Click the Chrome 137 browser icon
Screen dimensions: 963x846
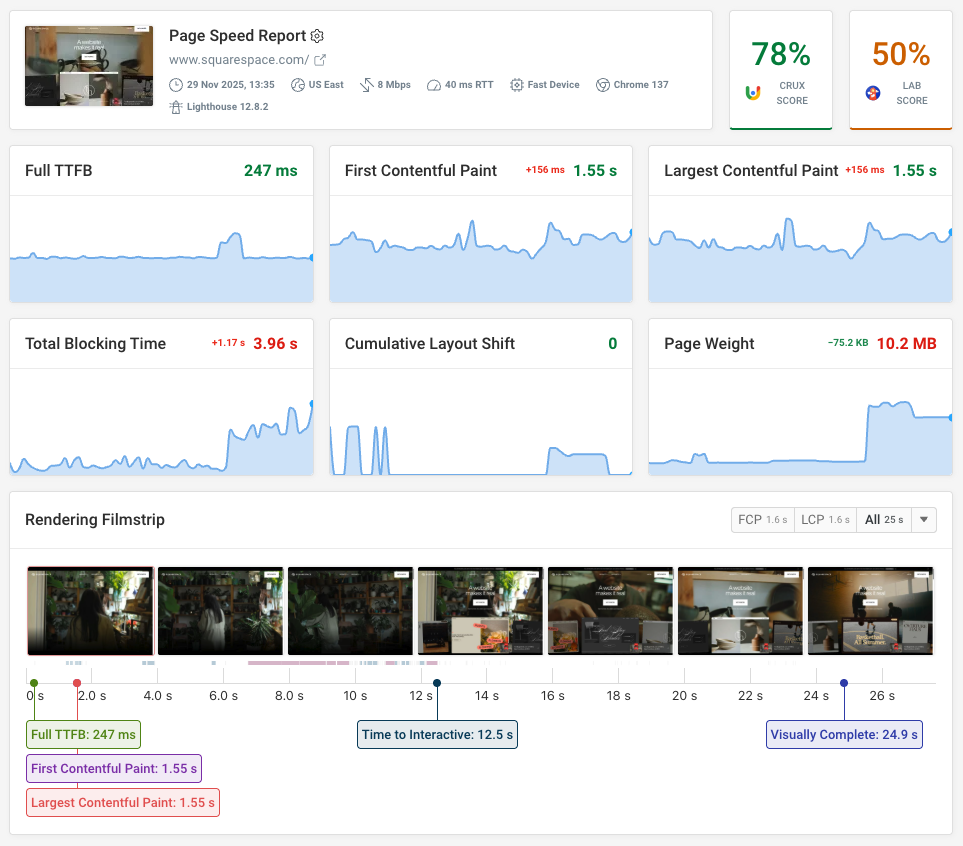coord(602,85)
